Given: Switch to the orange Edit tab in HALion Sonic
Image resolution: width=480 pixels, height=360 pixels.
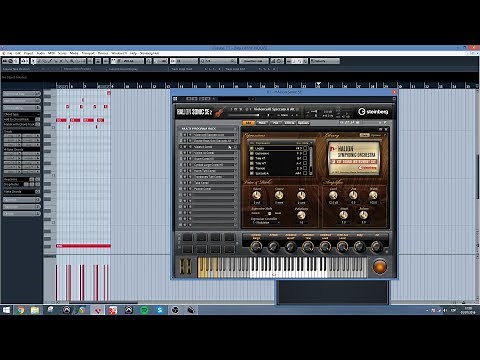Looking at the screenshot, I should click(x=249, y=123).
